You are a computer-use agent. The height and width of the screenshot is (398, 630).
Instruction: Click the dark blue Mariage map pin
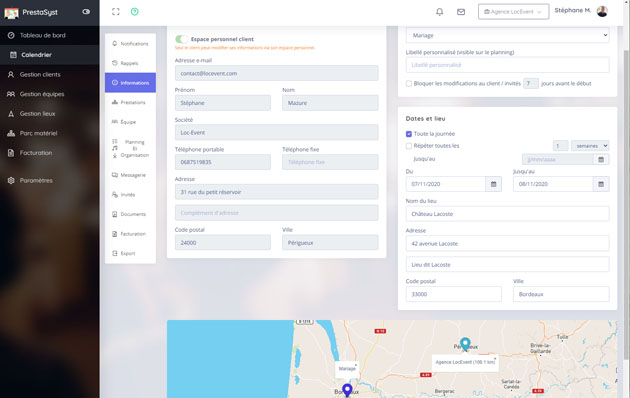[347, 390]
